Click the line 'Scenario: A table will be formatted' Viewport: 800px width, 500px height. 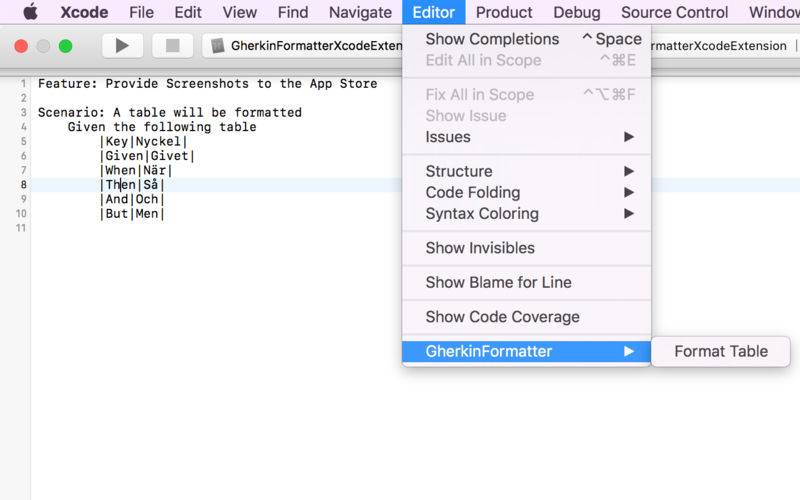tap(170, 112)
